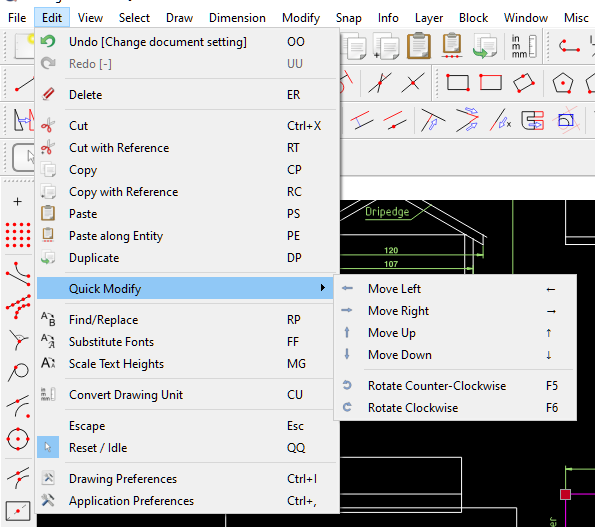Open the Dimension menu
This screenshot has width=595, height=527.
coord(237,18)
